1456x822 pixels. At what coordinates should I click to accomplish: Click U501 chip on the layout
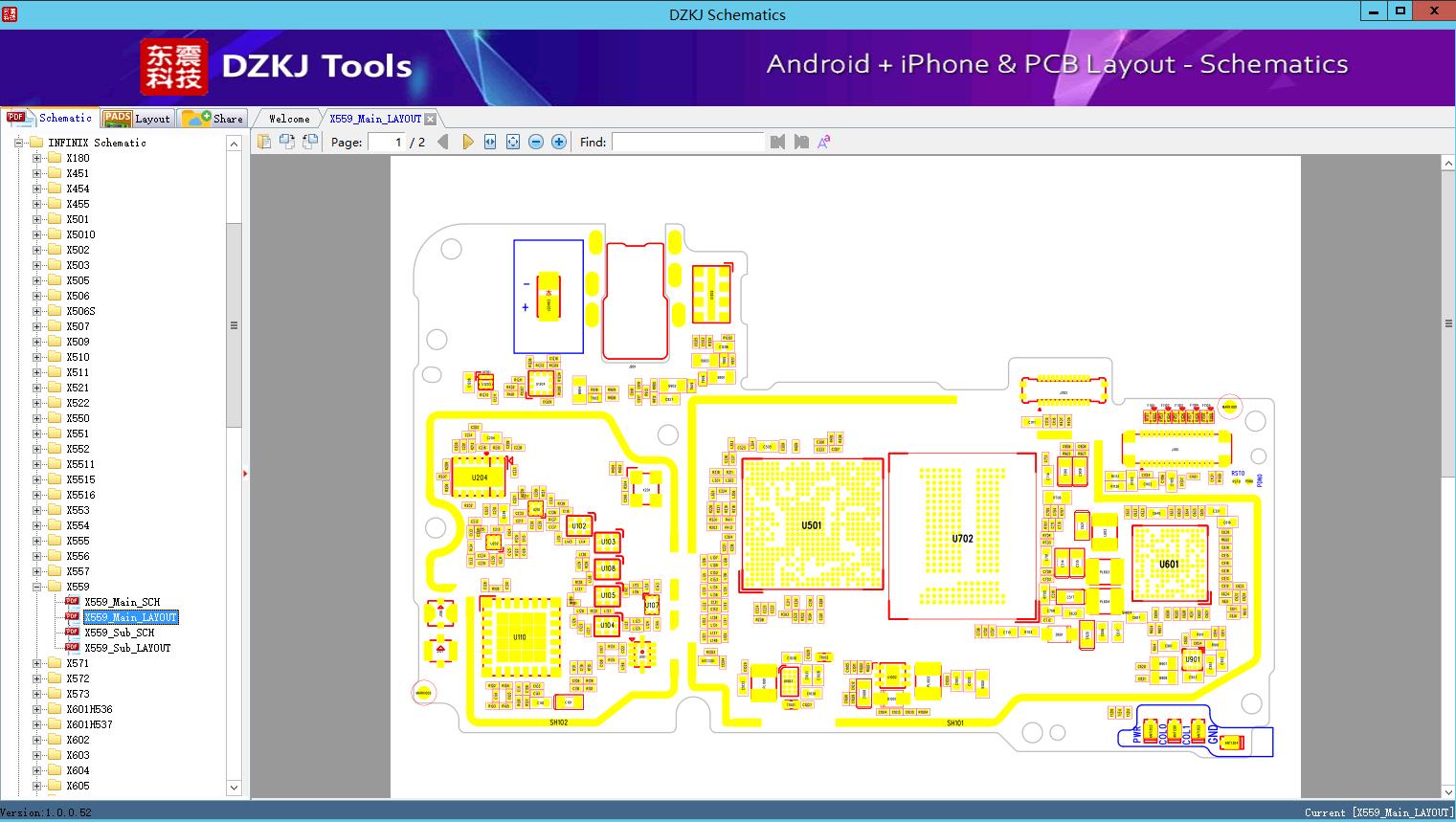pyautogui.click(x=812, y=524)
